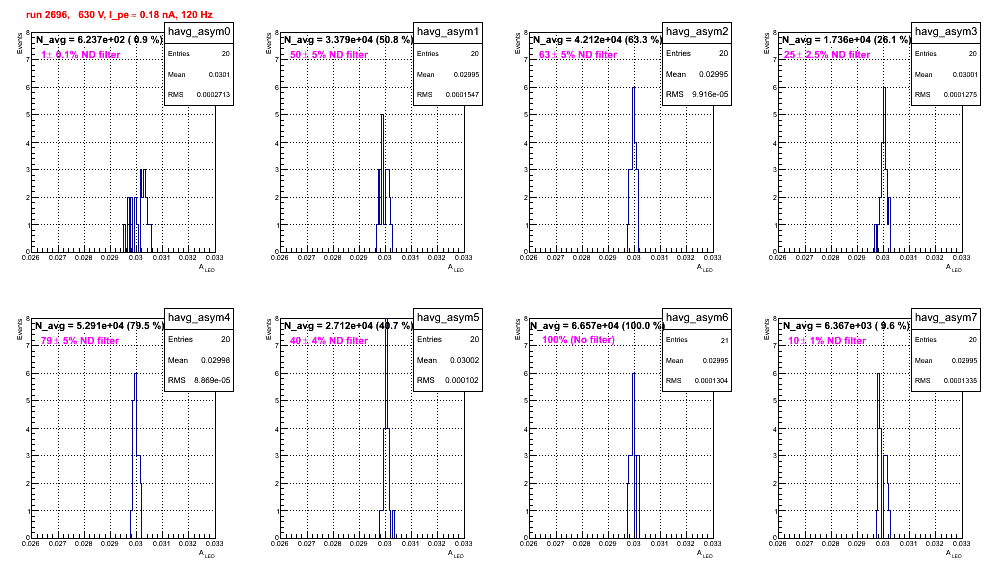Image resolution: width=996 pixels, height=572 pixels.
Task: Click the N_avg = 6.367e+03 label
Action: pyautogui.click(x=846, y=326)
